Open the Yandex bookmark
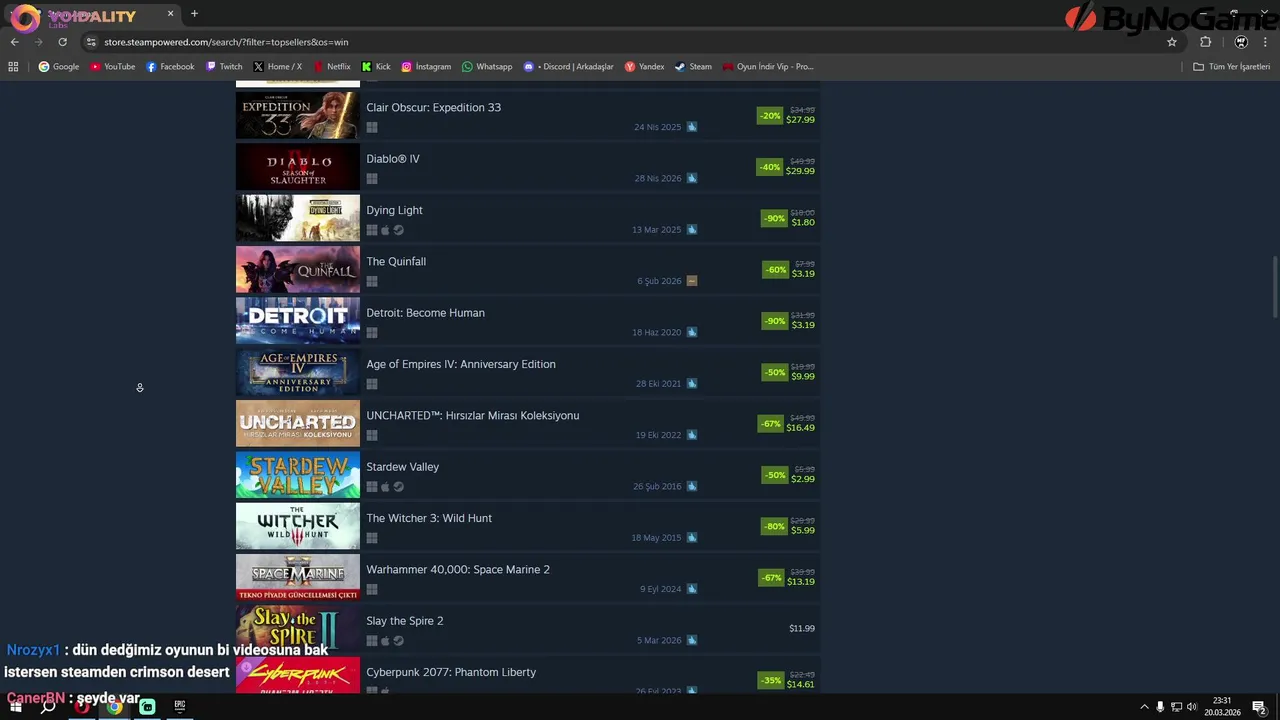 point(644,67)
